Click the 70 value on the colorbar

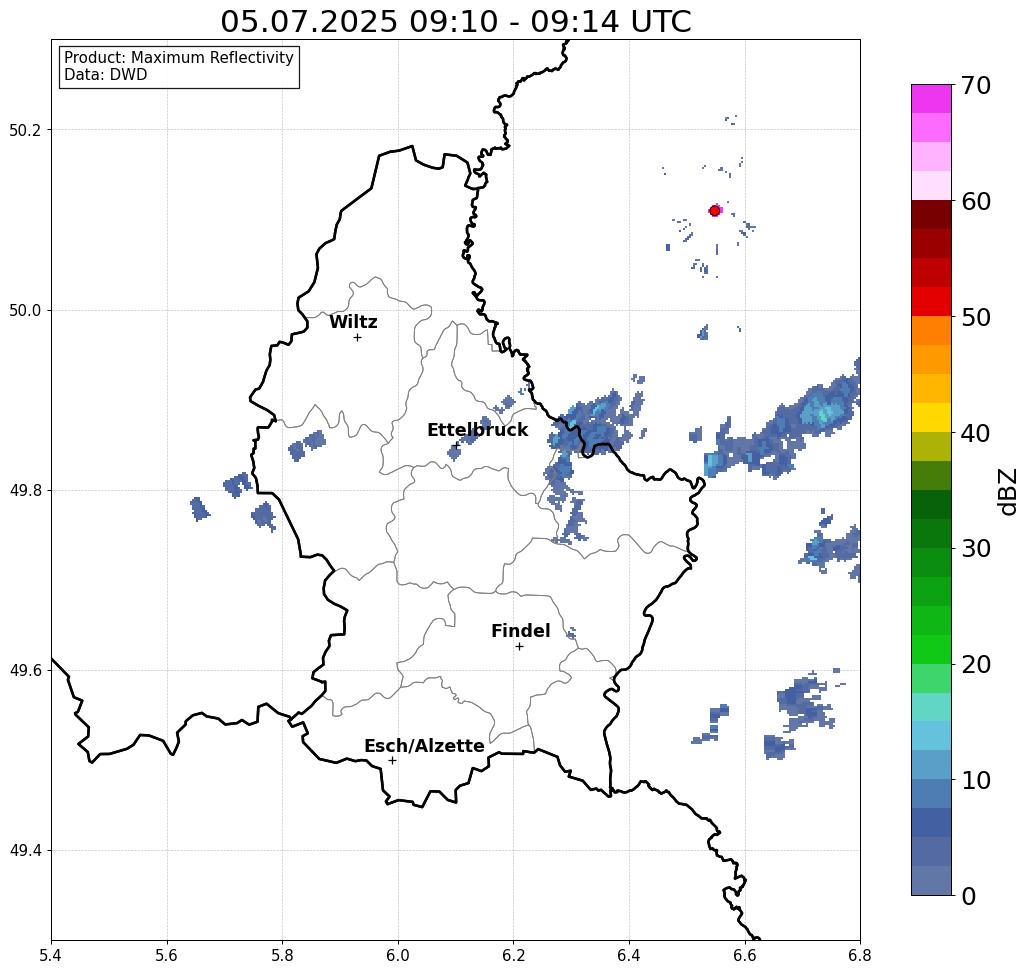point(975,85)
